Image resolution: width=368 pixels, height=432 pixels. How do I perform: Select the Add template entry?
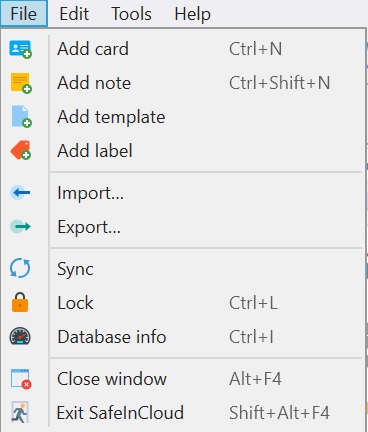(x=182, y=117)
